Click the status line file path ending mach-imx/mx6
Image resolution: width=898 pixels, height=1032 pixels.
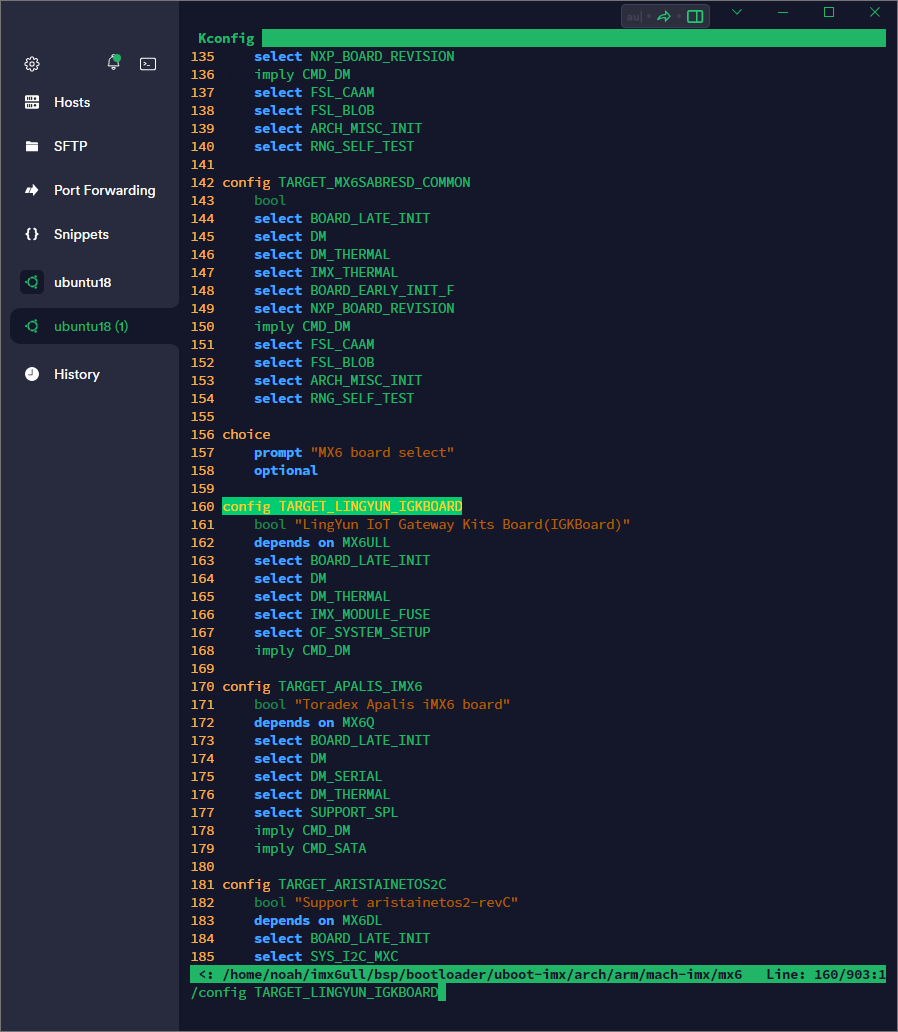482,974
